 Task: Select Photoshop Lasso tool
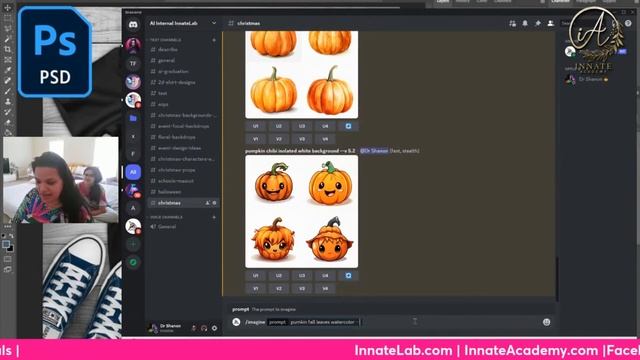click(x=7, y=28)
